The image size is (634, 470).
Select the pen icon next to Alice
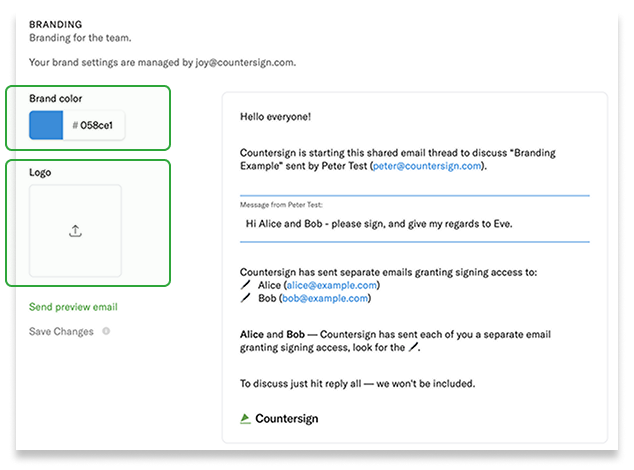coord(245,285)
